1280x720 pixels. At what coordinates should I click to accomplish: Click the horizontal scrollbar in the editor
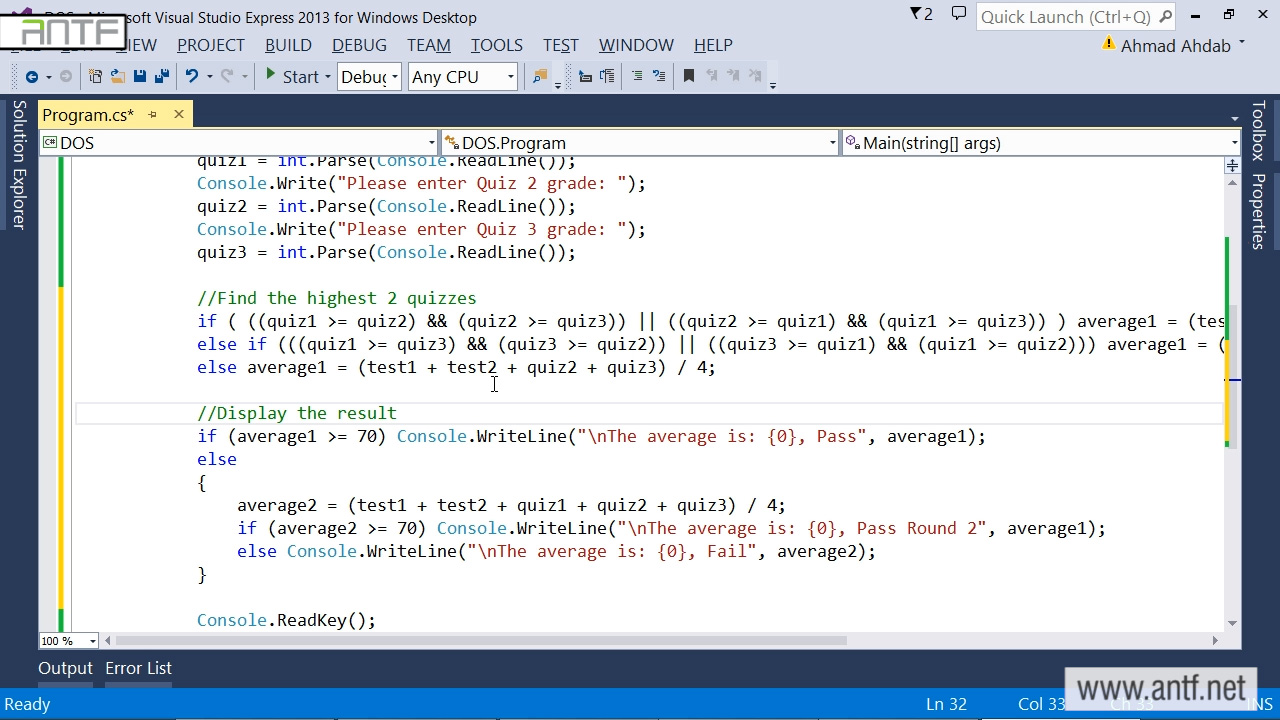480,641
